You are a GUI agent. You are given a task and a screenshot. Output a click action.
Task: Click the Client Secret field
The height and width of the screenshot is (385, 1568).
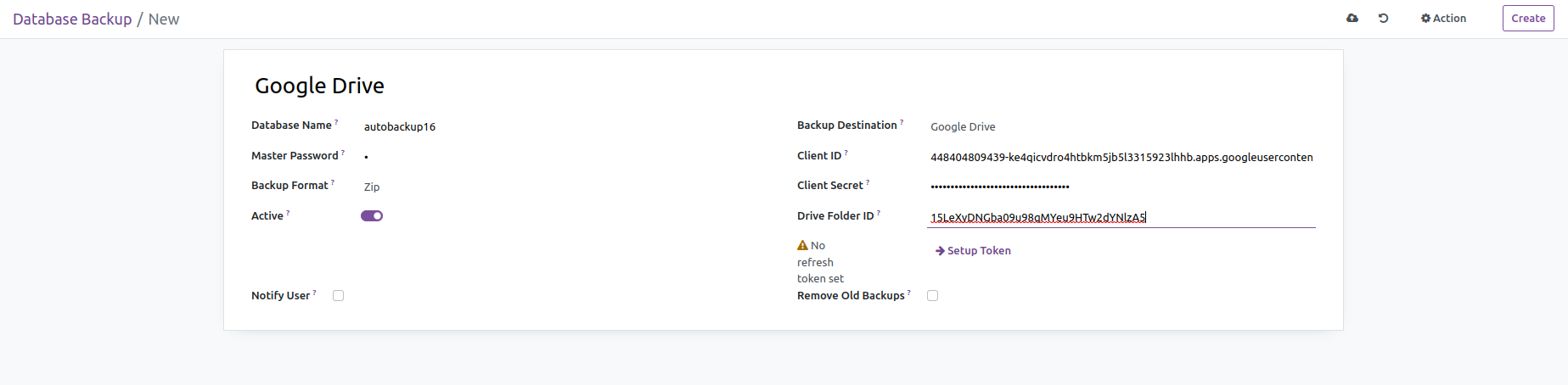pos(1121,187)
